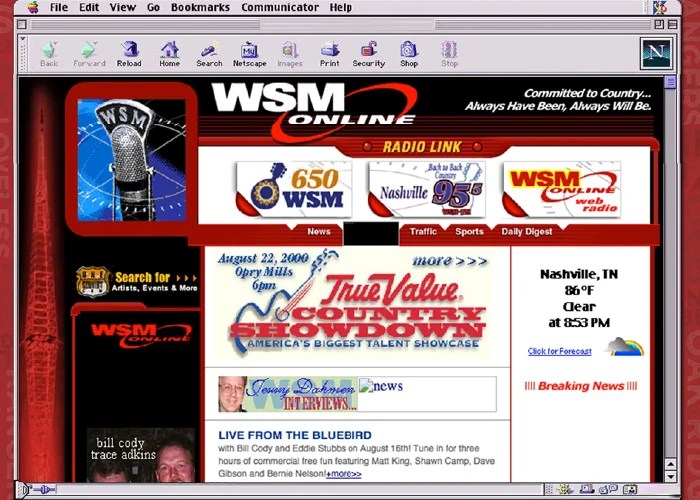Go to the Home page

point(170,54)
